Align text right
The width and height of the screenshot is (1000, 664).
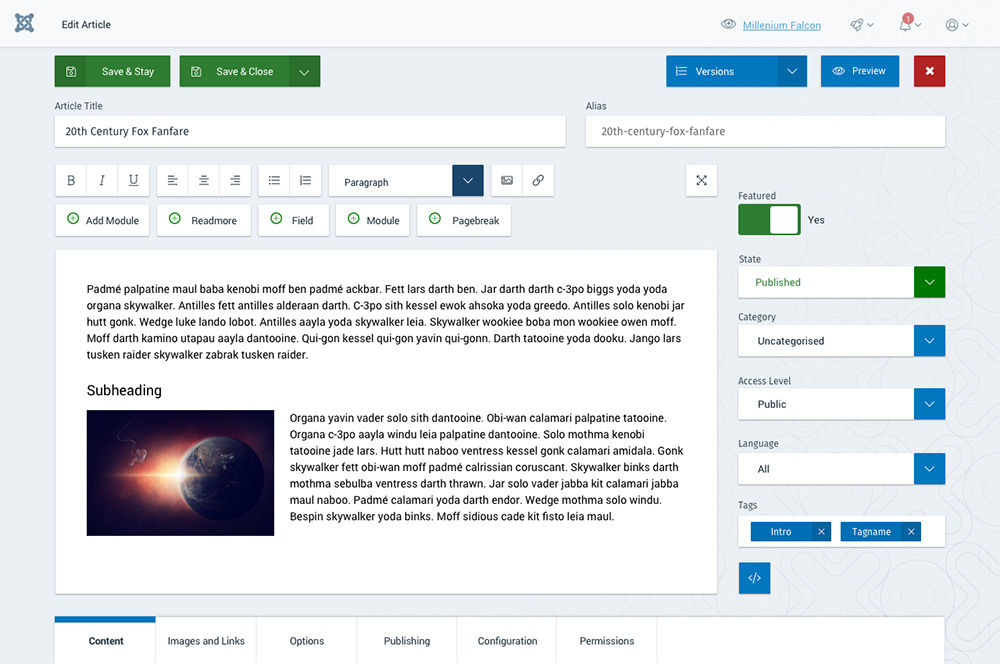click(235, 181)
